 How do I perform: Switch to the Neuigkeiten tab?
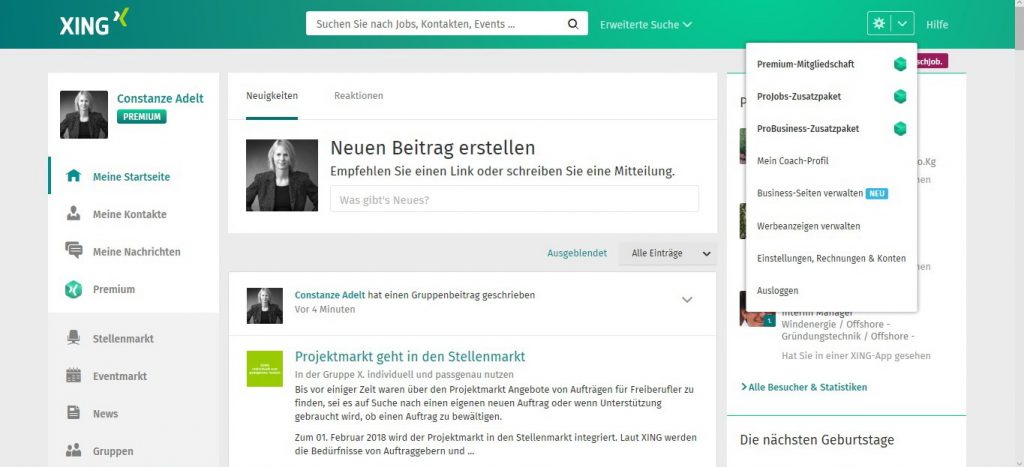(x=272, y=96)
